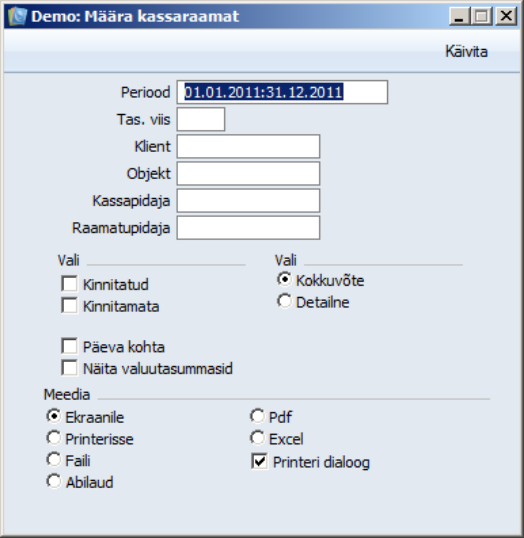The image size is (524, 538).
Task: Uncheck the Printeri dialoog checkbox
Action: click(x=259, y=461)
